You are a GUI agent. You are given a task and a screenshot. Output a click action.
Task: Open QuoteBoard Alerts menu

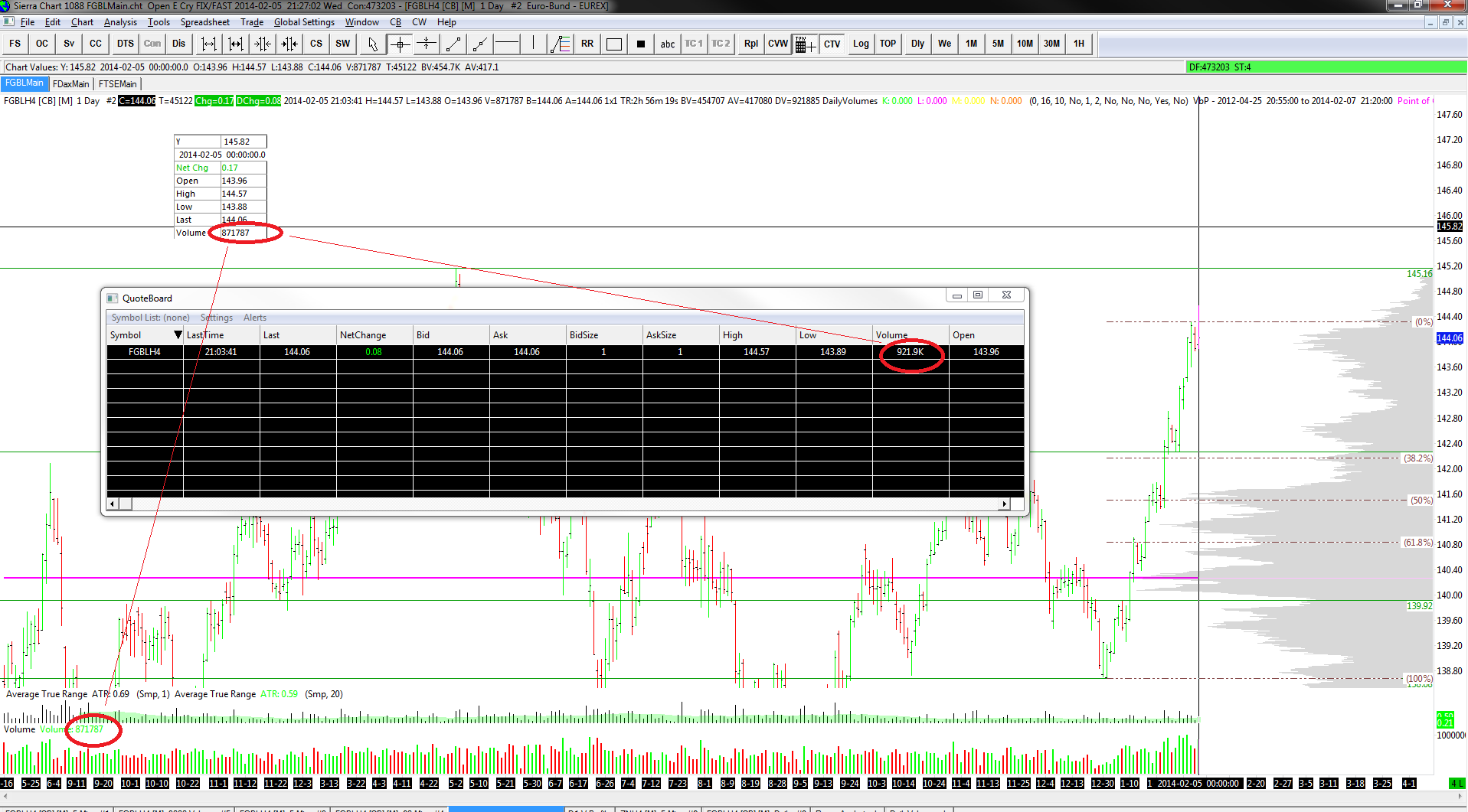[x=255, y=318]
